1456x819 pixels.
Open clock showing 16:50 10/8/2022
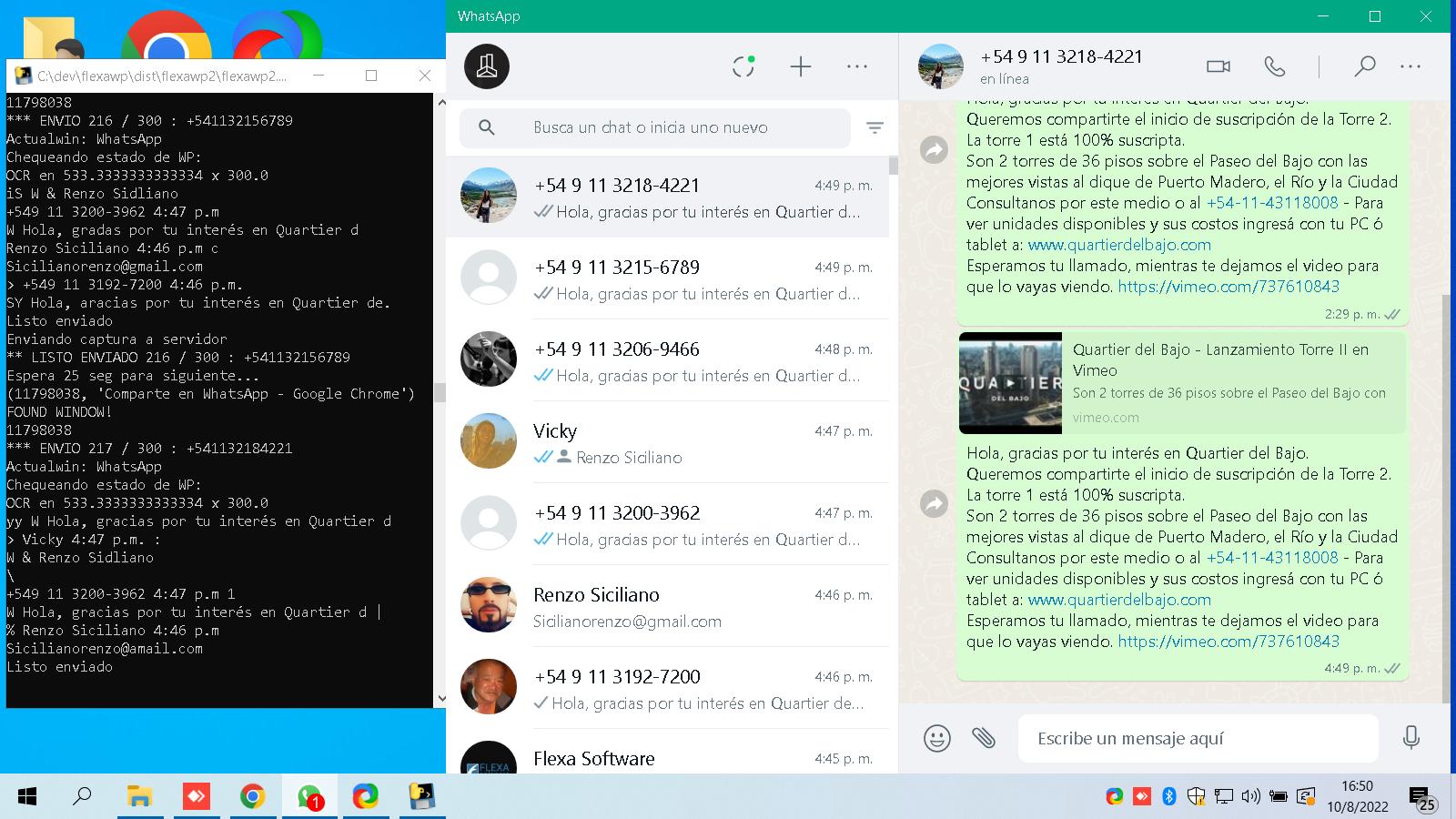[x=1358, y=797]
